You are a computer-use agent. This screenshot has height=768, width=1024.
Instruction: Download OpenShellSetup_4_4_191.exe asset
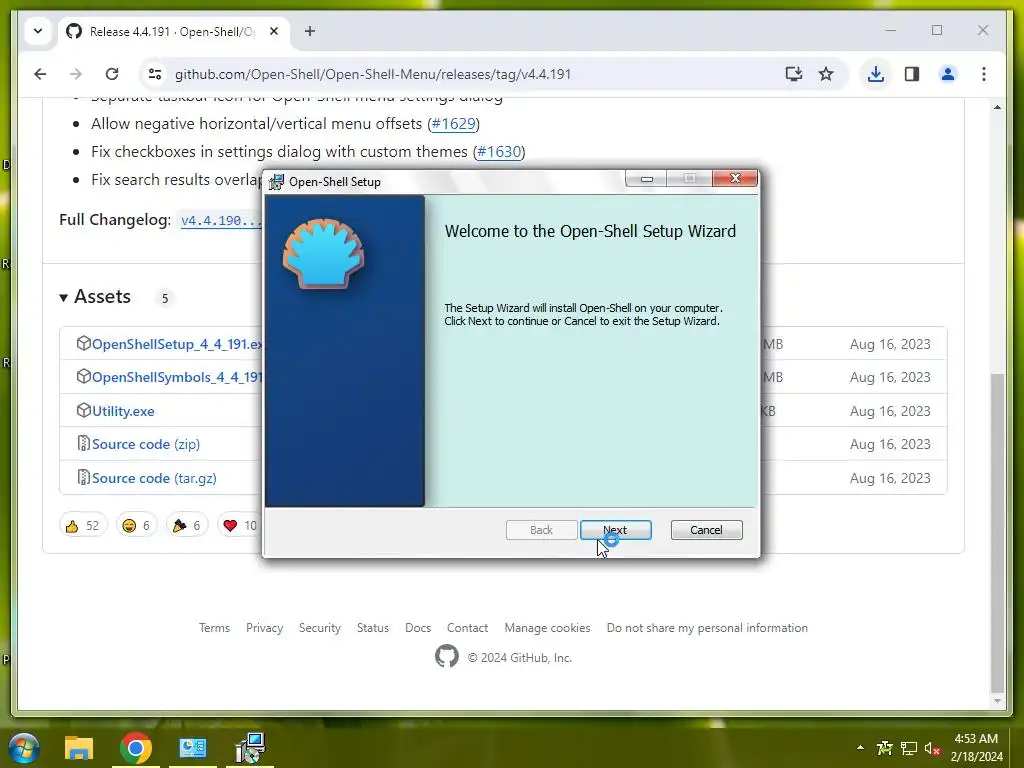[177, 344]
